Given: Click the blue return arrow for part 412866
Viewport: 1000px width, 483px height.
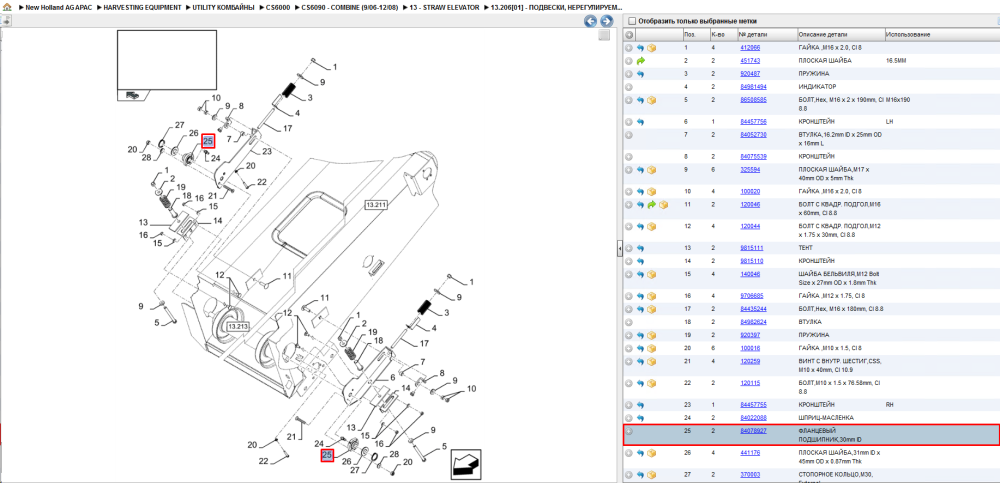Looking at the screenshot, I should tap(640, 48).
